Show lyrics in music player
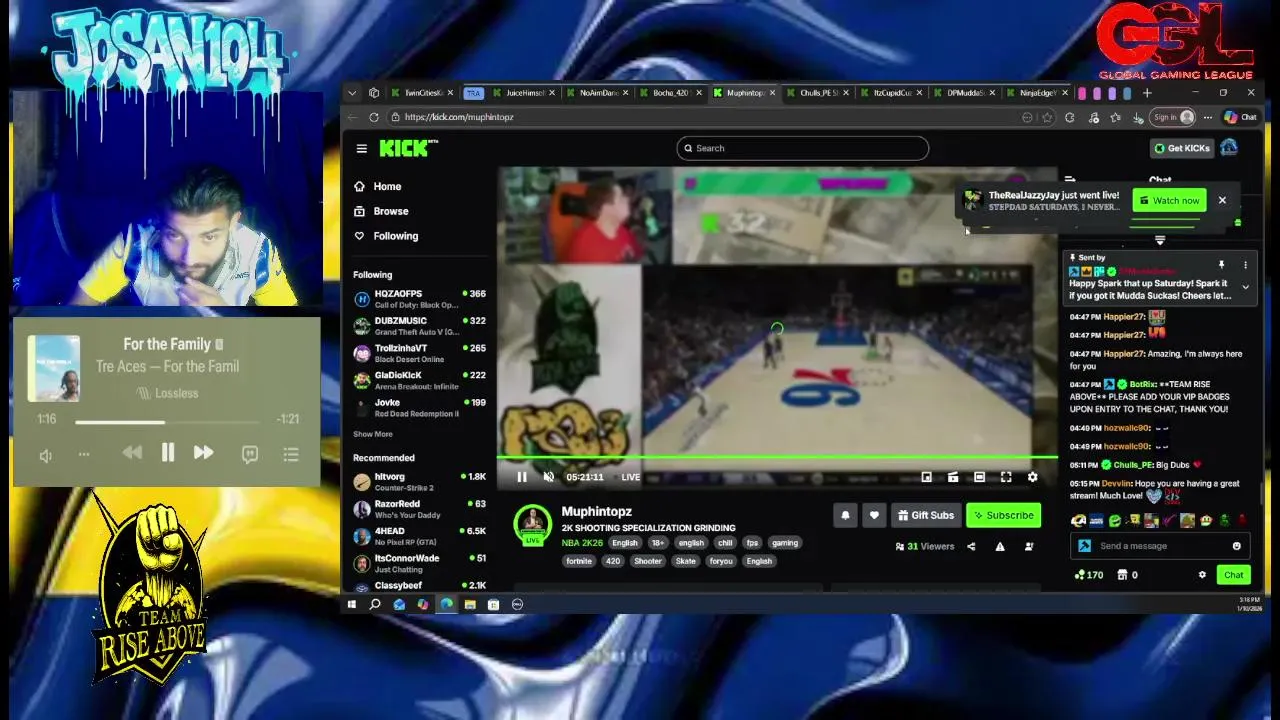 tap(250, 454)
